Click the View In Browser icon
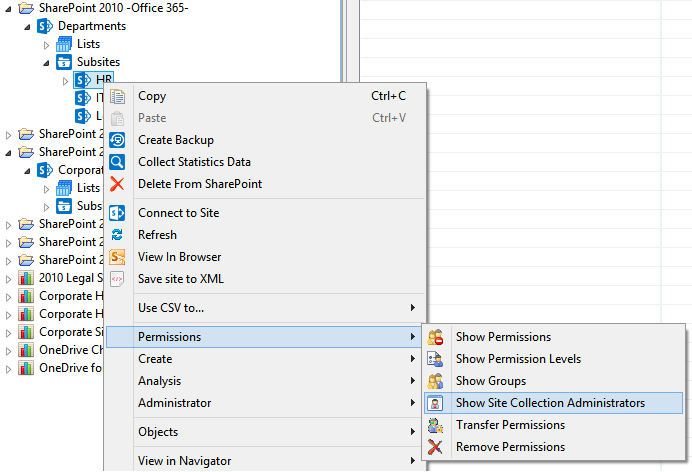This screenshot has height=472, width=692. 117,257
